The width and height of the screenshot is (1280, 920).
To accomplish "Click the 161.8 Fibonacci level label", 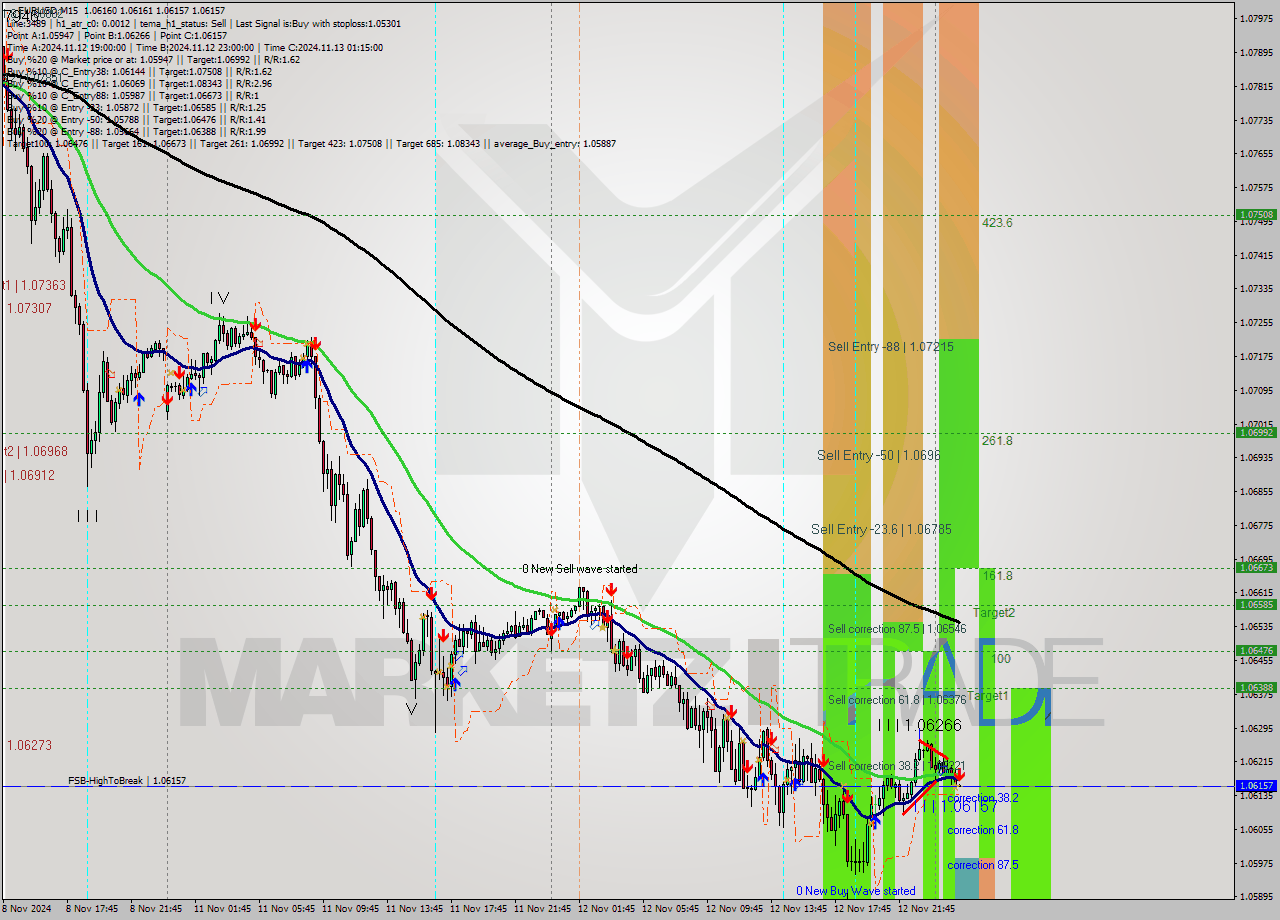I will [997, 576].
